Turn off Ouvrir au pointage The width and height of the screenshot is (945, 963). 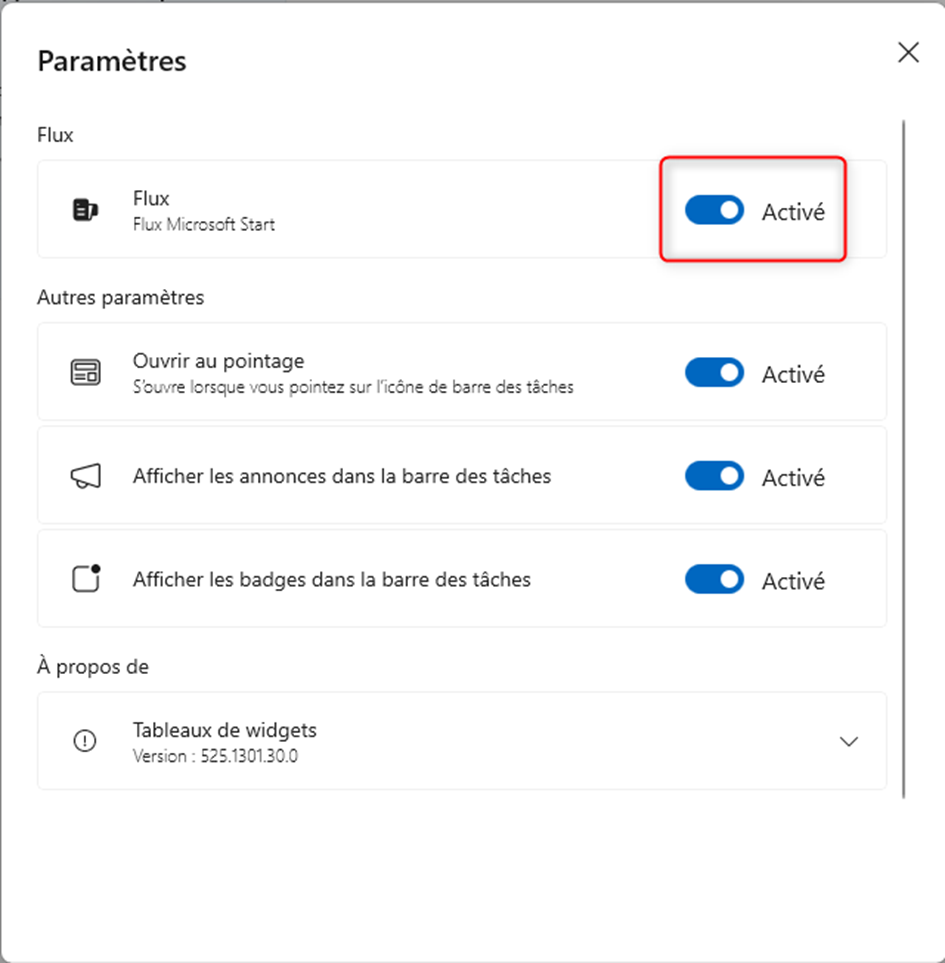713,373
